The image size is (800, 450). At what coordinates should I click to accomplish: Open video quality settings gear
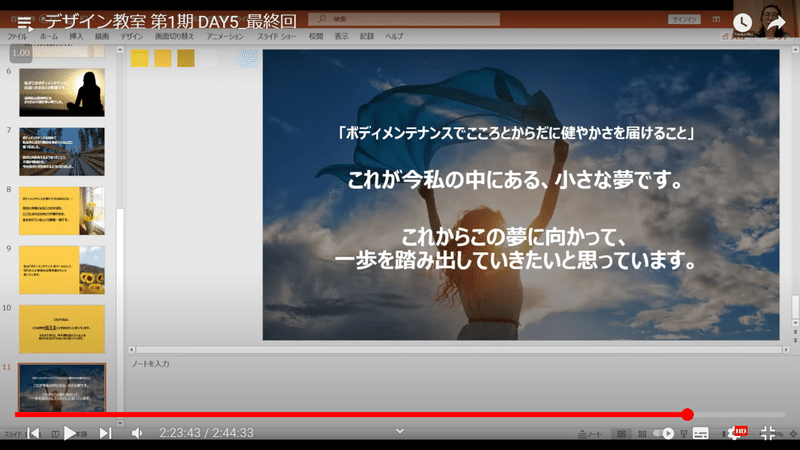click(735, 433)
